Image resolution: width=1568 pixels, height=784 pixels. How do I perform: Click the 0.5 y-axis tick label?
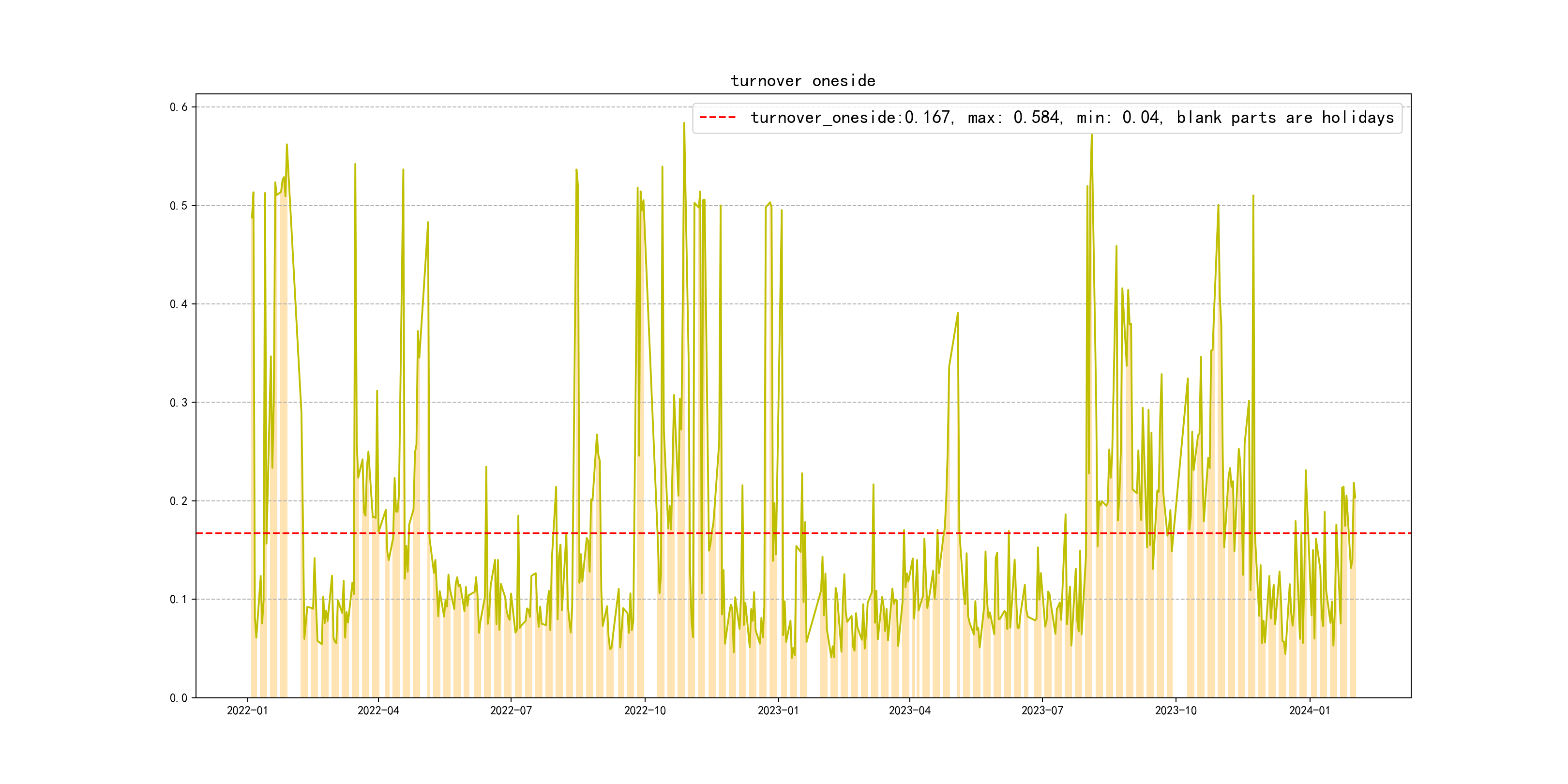click(x=179, y=206)
